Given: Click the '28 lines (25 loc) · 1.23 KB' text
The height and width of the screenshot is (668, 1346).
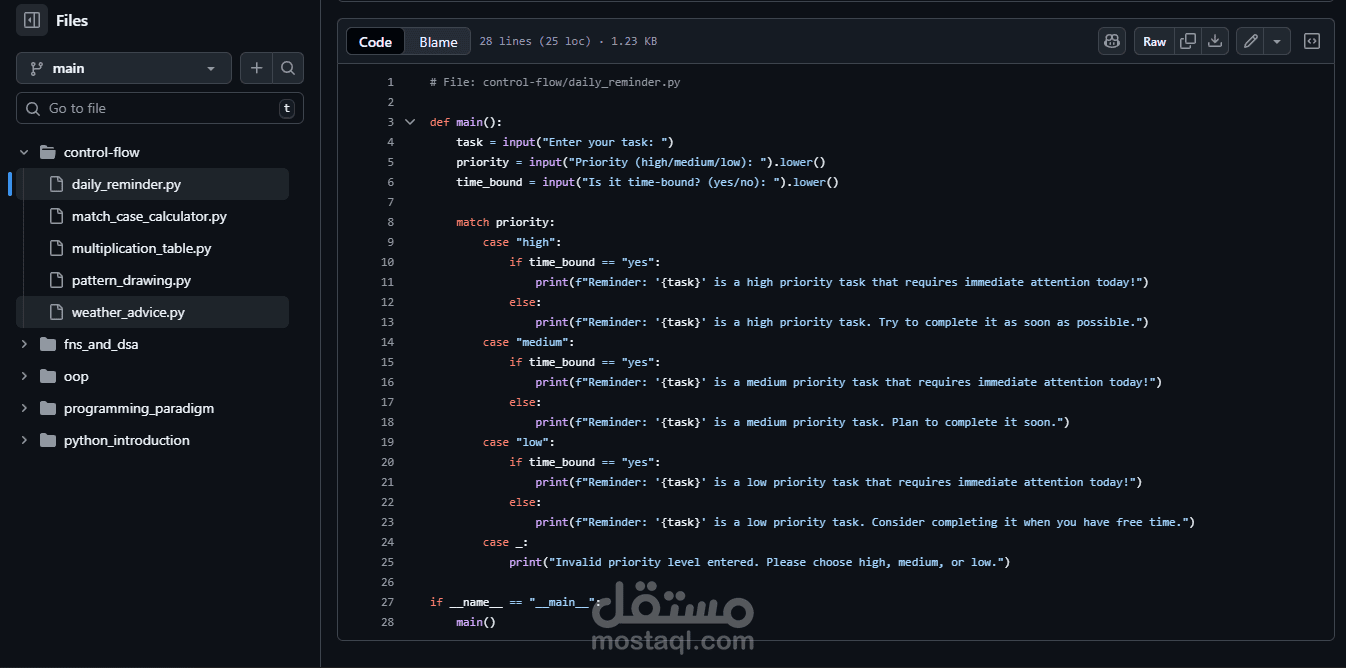Looking at the screenshot, I should [x=568, y=42].
